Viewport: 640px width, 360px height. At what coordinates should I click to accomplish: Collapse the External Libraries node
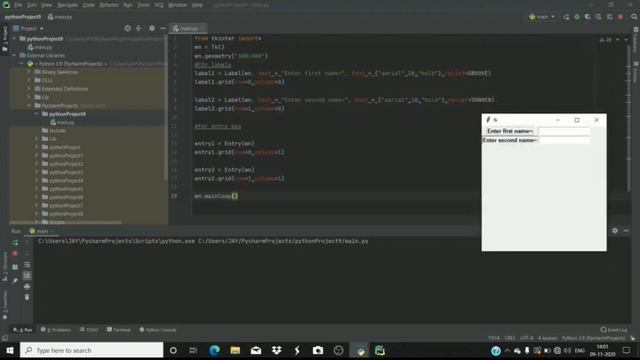15,56
